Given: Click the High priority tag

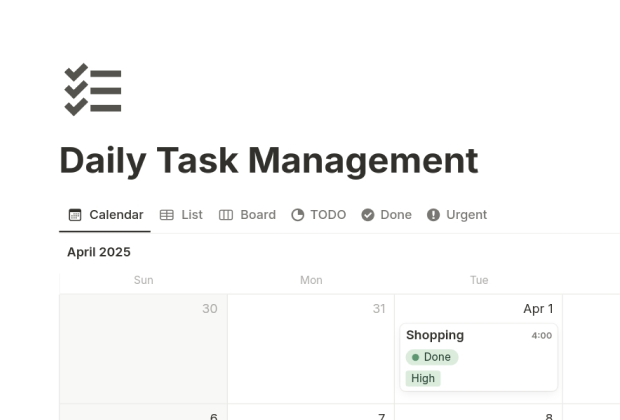Looking at the screenshot, I should point(423,379).
